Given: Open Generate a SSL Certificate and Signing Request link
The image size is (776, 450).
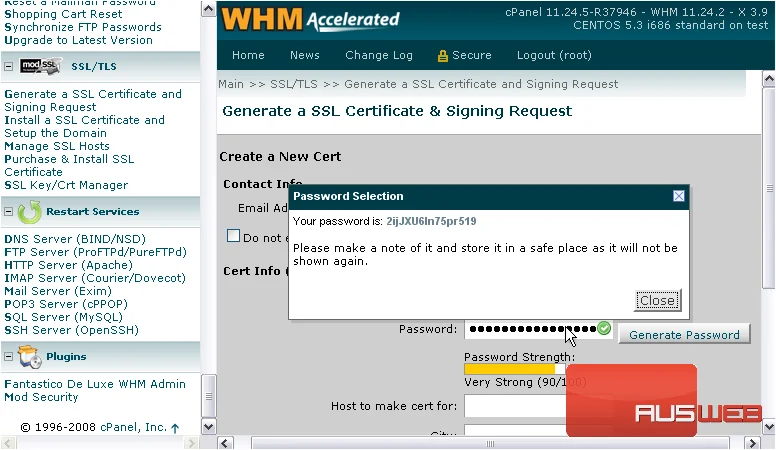Looking at the screenshot, I should pyautogui.click(x=93, y=100).
